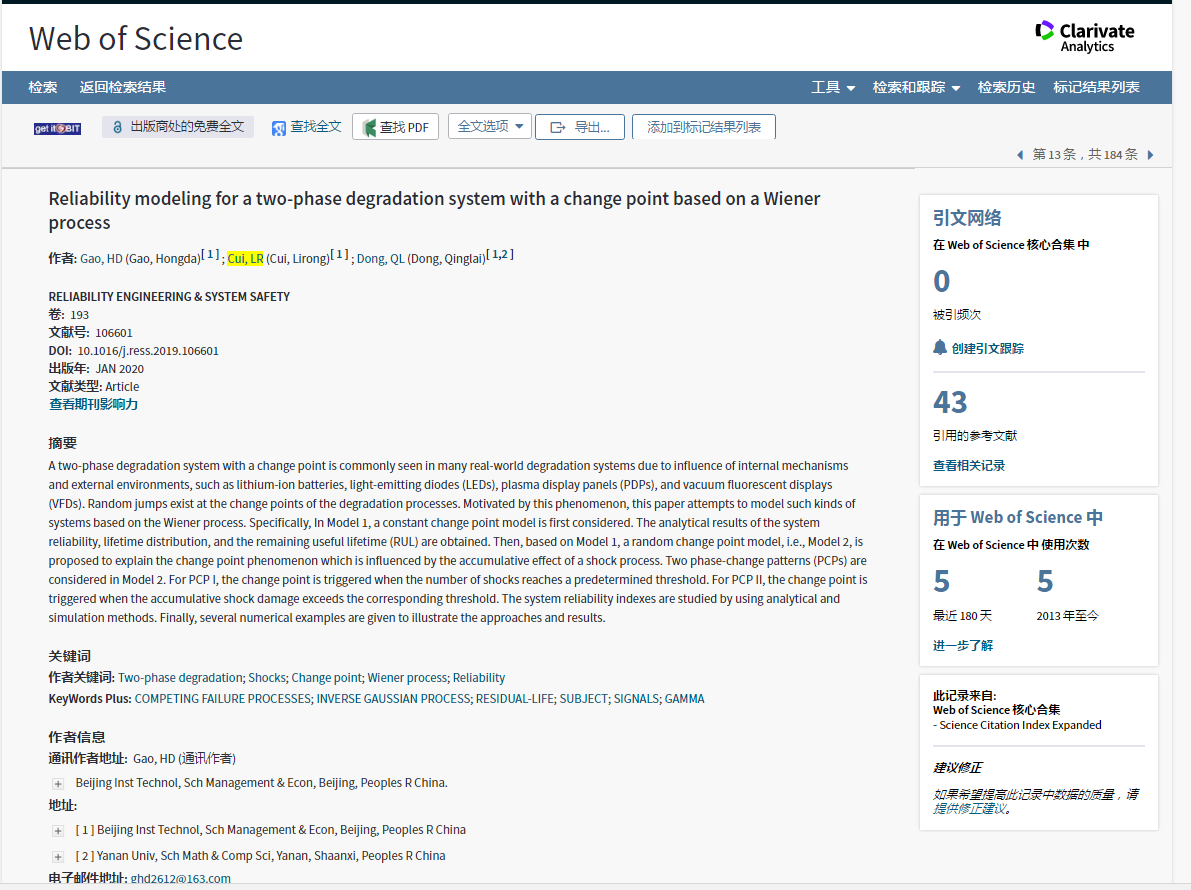Click the find full text search icon
The height and width of the screenshot is (890, 1191).
coord(279,128)
